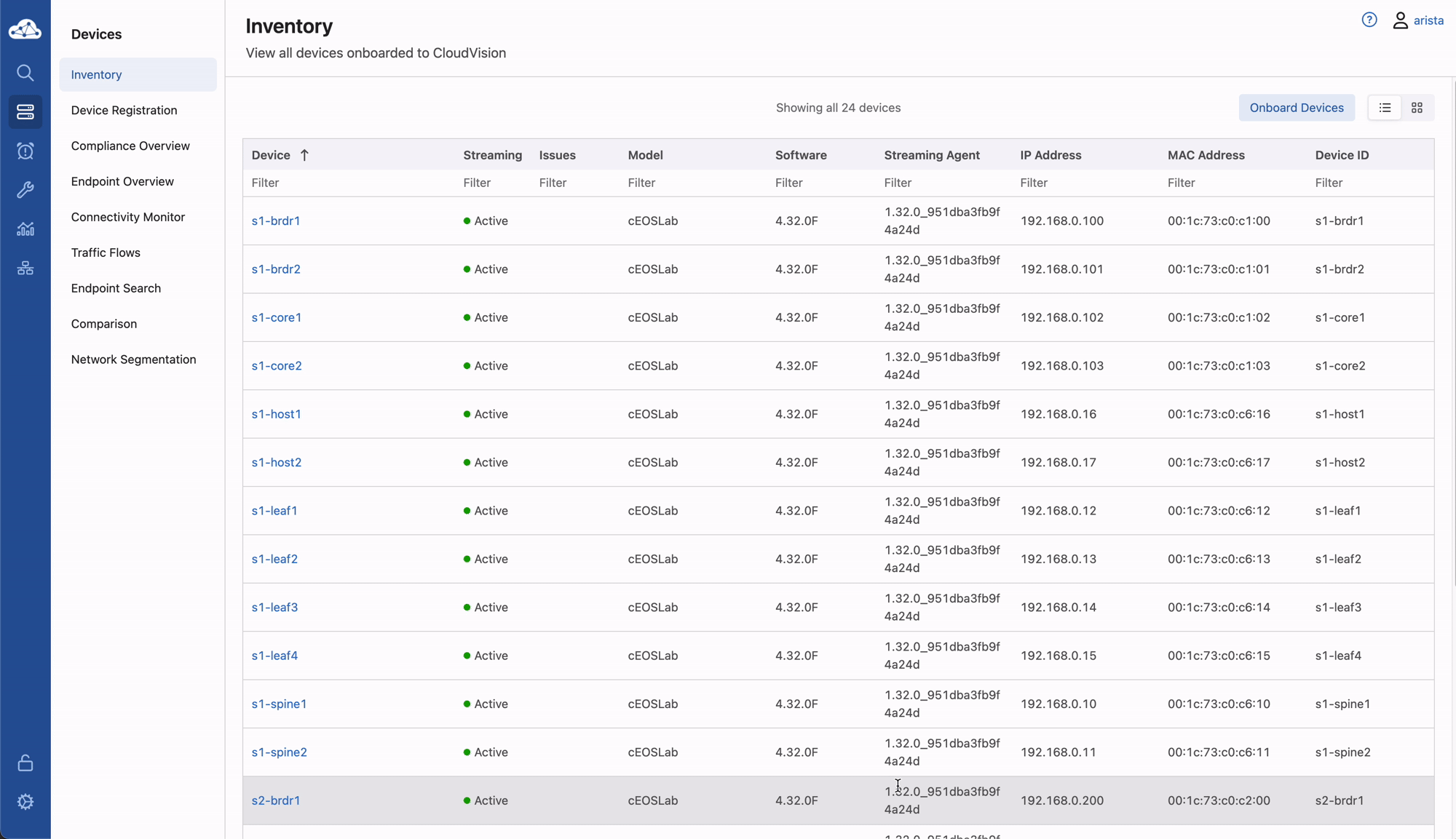
Task: Open Dashboards via the chart sidebar icon
Action: [x=25, y=229]
